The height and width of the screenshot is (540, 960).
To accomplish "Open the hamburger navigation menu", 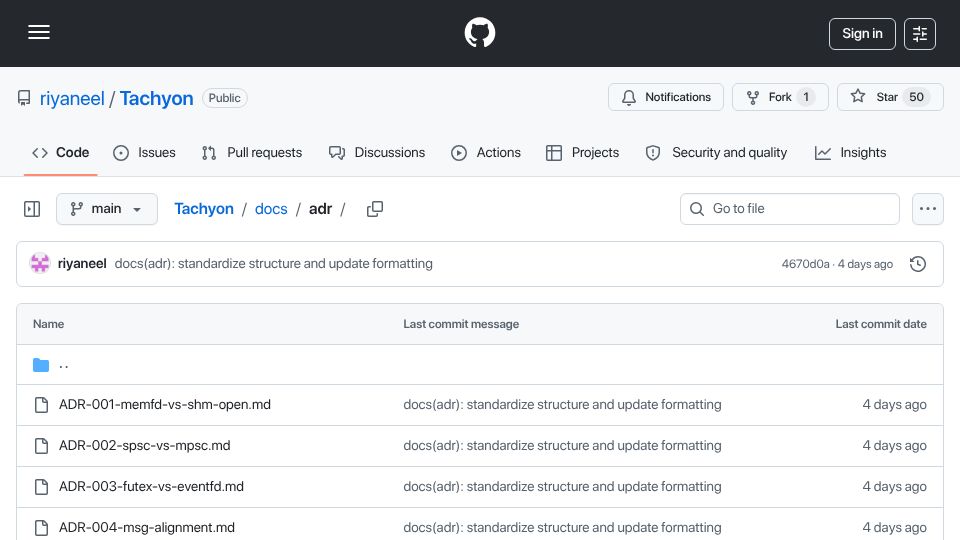I will coord(39,32).
